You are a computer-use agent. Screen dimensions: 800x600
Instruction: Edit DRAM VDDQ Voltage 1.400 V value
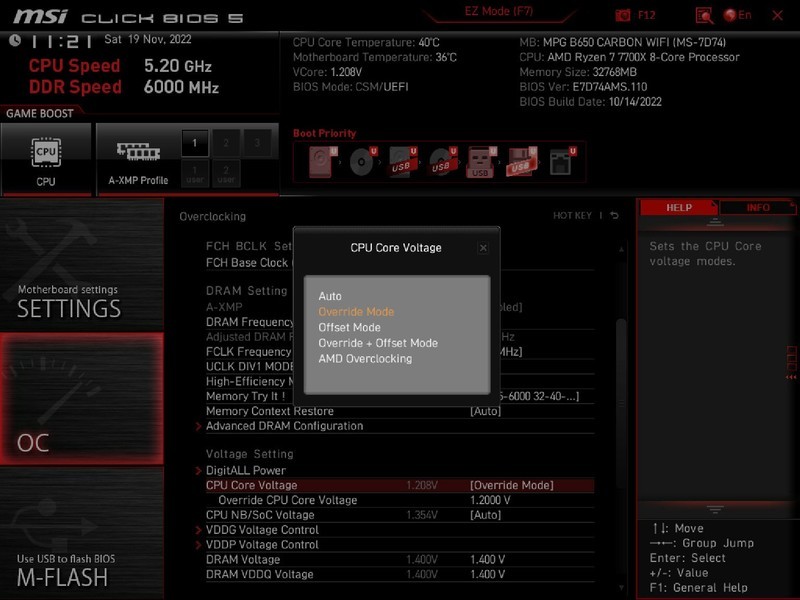pyautogui.click(x=487, y=574)
